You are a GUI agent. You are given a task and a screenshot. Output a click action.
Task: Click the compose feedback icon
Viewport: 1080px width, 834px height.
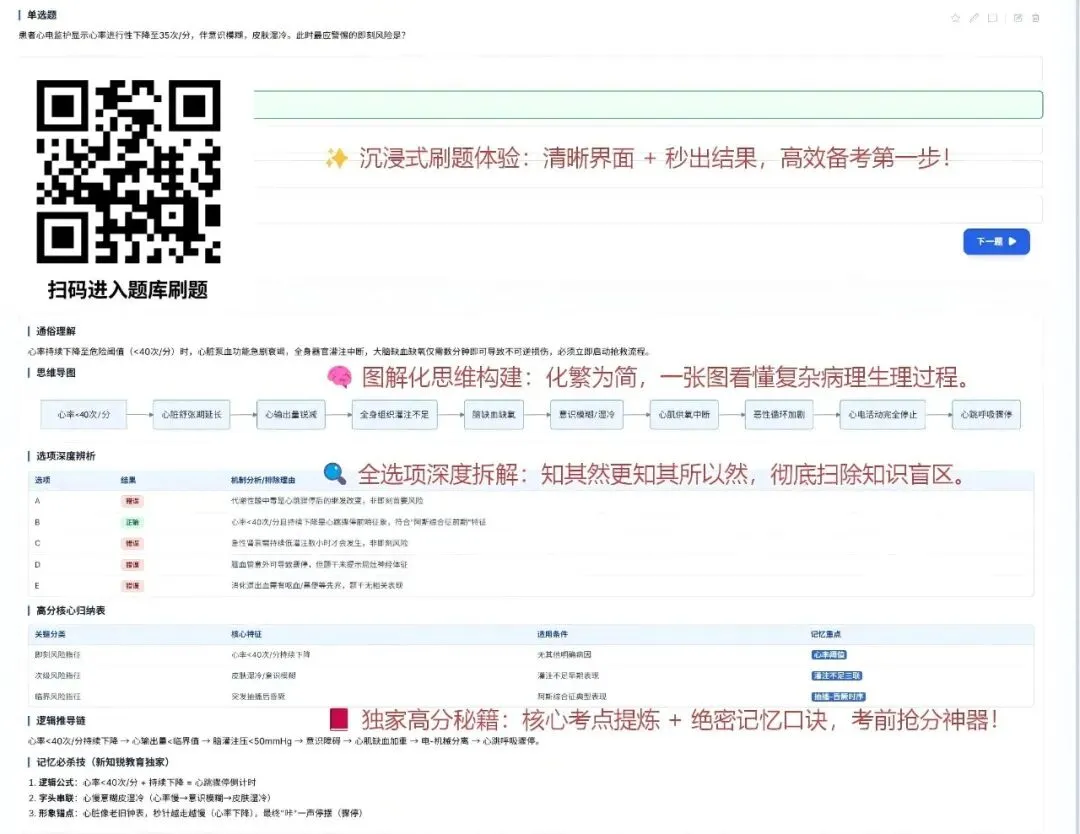click(x=1018, y=18)
